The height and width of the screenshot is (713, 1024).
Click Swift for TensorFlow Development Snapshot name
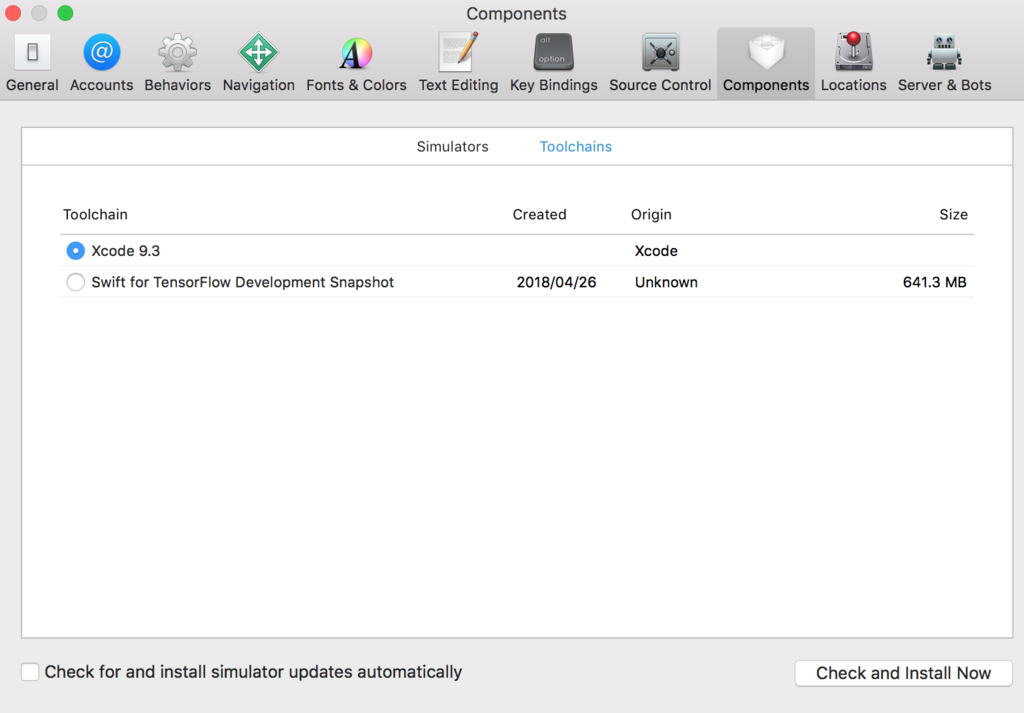(x=242, y=282)
